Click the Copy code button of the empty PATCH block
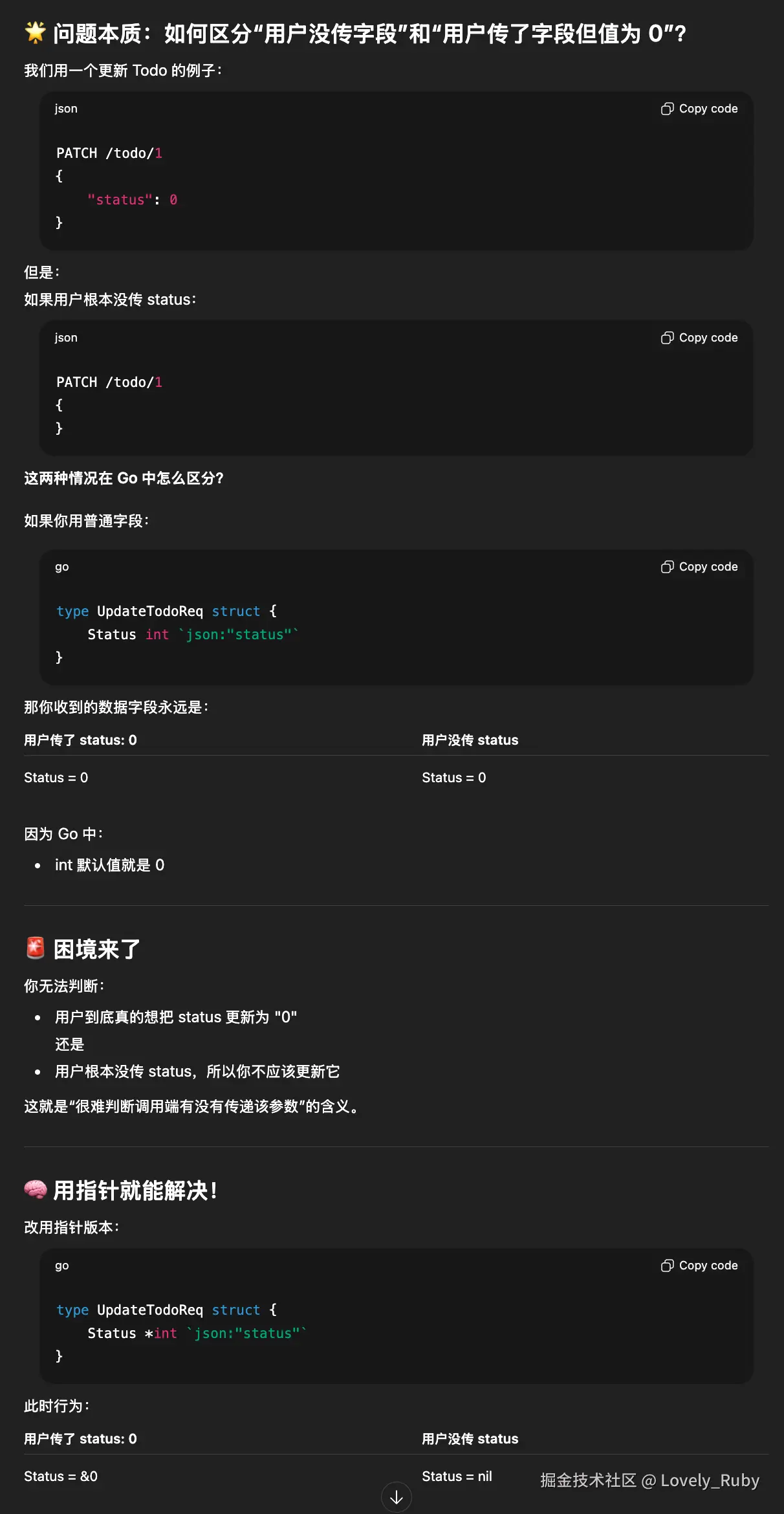The height and width of the screenshot is (1514, 784). (x=699, y=337)
